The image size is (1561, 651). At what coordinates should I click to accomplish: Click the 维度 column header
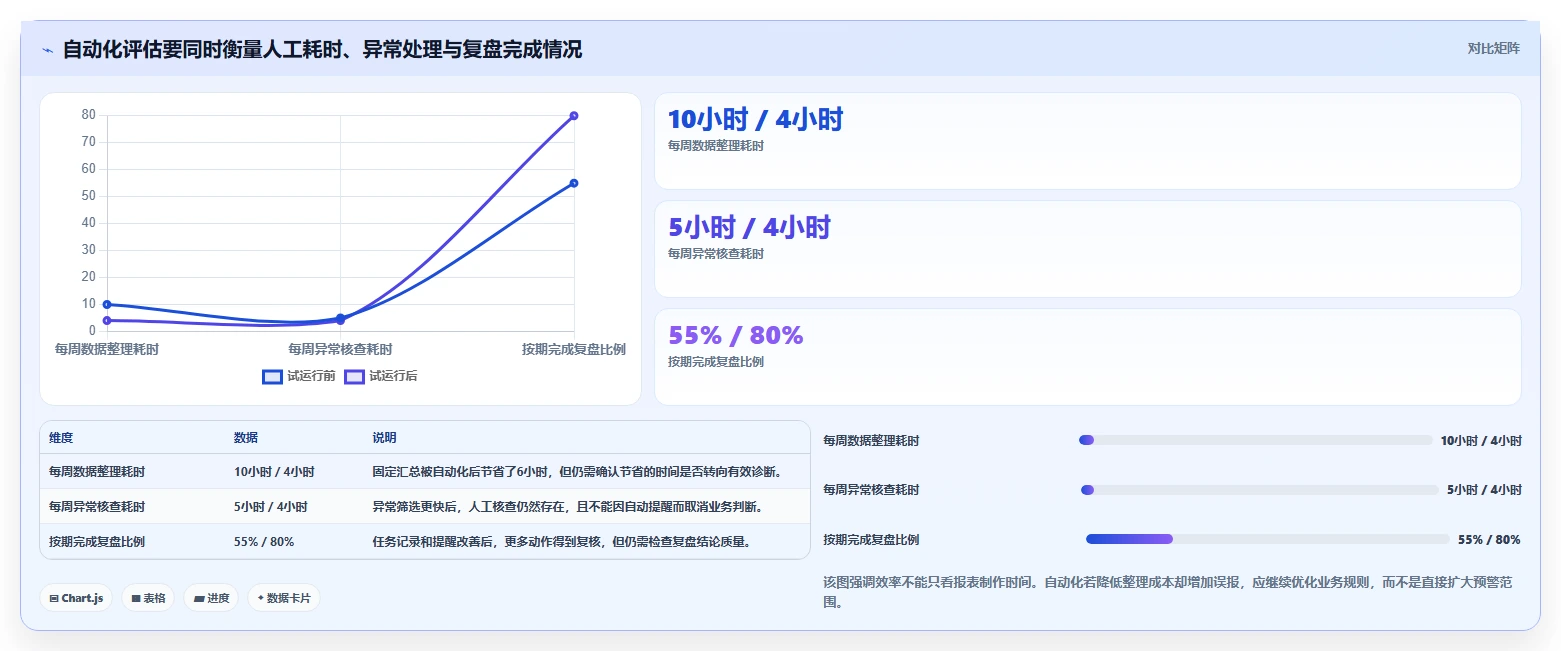(61, 438)
